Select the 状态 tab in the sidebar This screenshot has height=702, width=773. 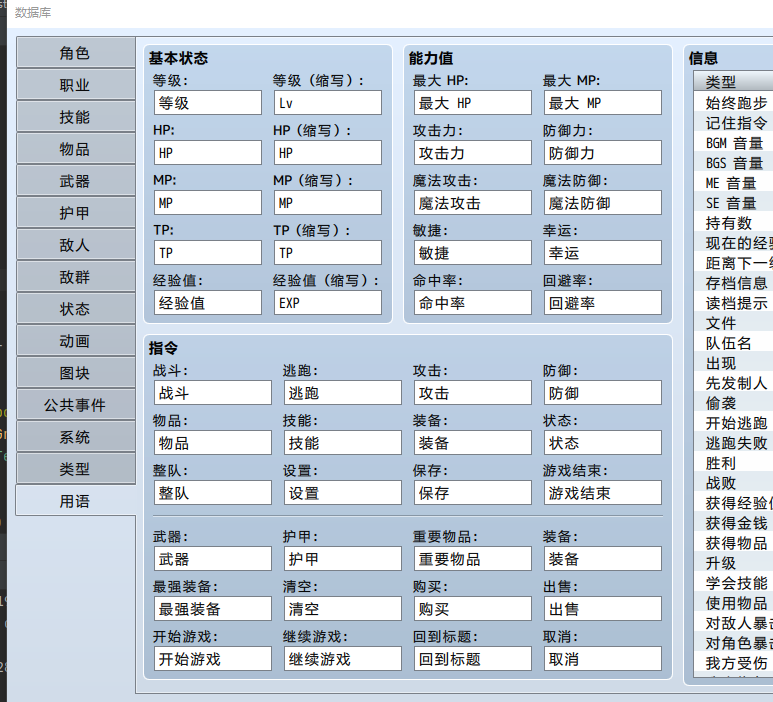pyautogui.click(x=76, y=309)
